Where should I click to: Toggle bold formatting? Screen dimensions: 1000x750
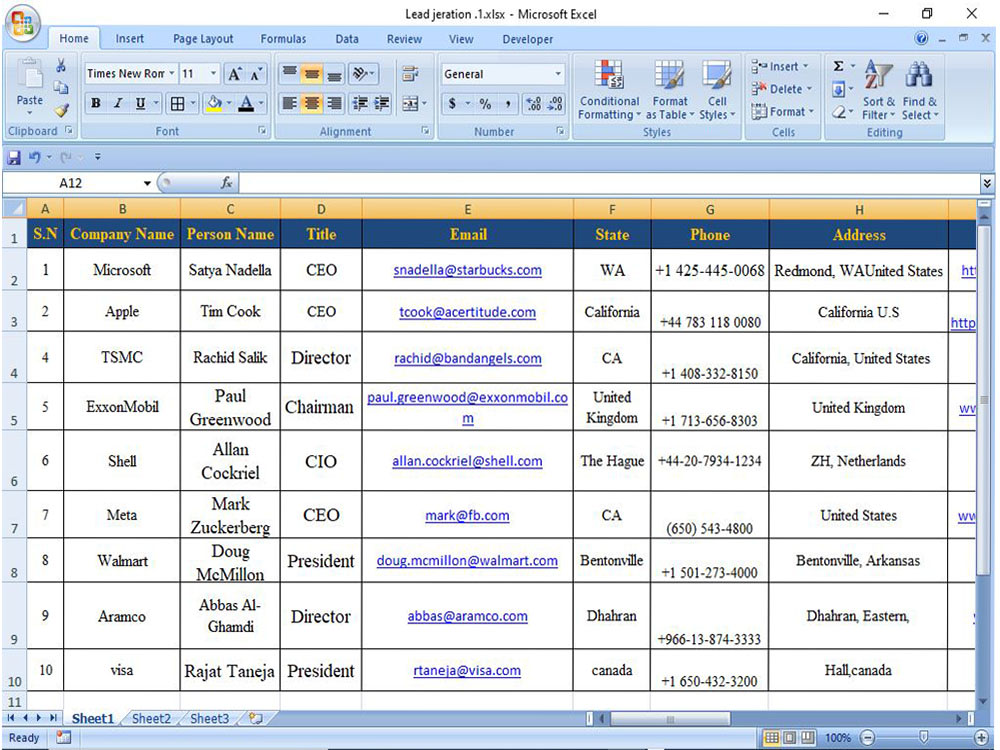tap(95, 103)
